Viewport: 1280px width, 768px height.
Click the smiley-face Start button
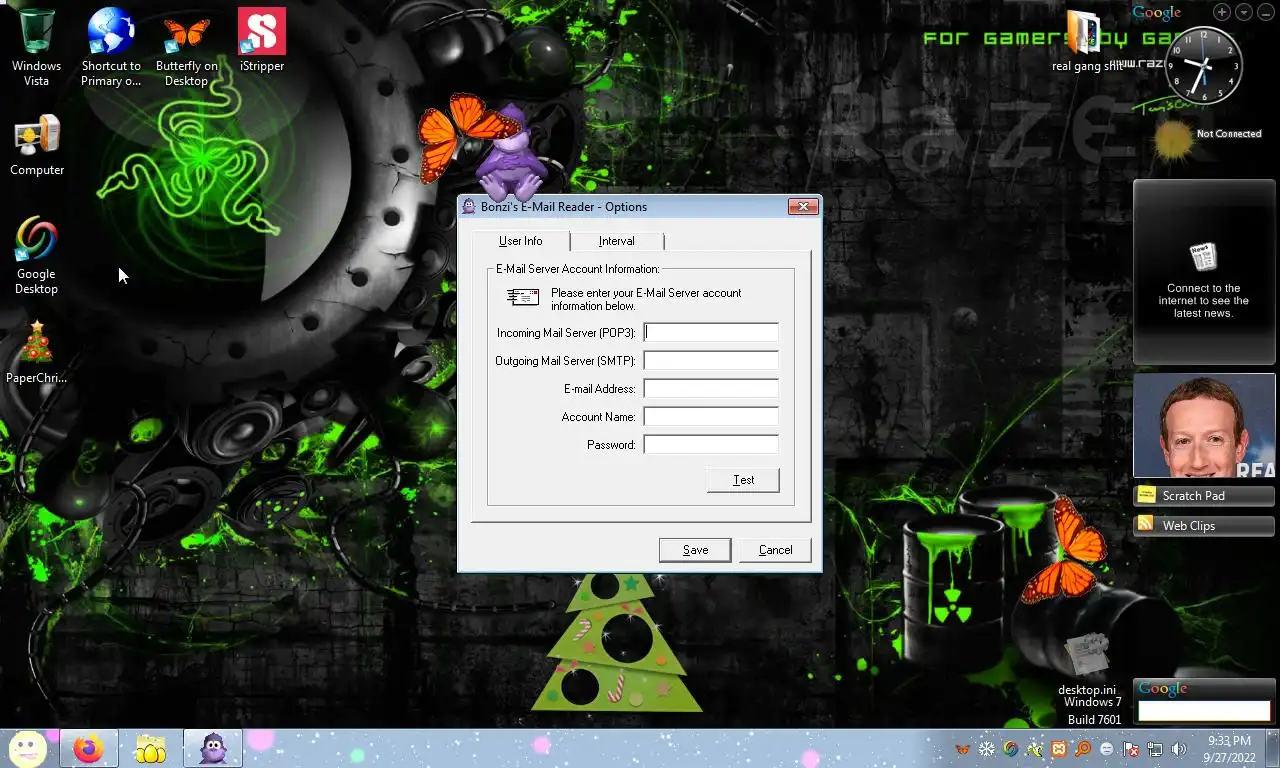(27, 748)
